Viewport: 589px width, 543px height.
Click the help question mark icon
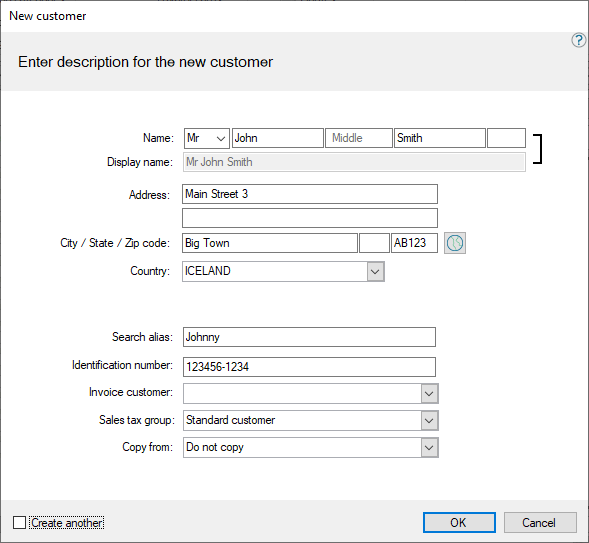[578, 40]
